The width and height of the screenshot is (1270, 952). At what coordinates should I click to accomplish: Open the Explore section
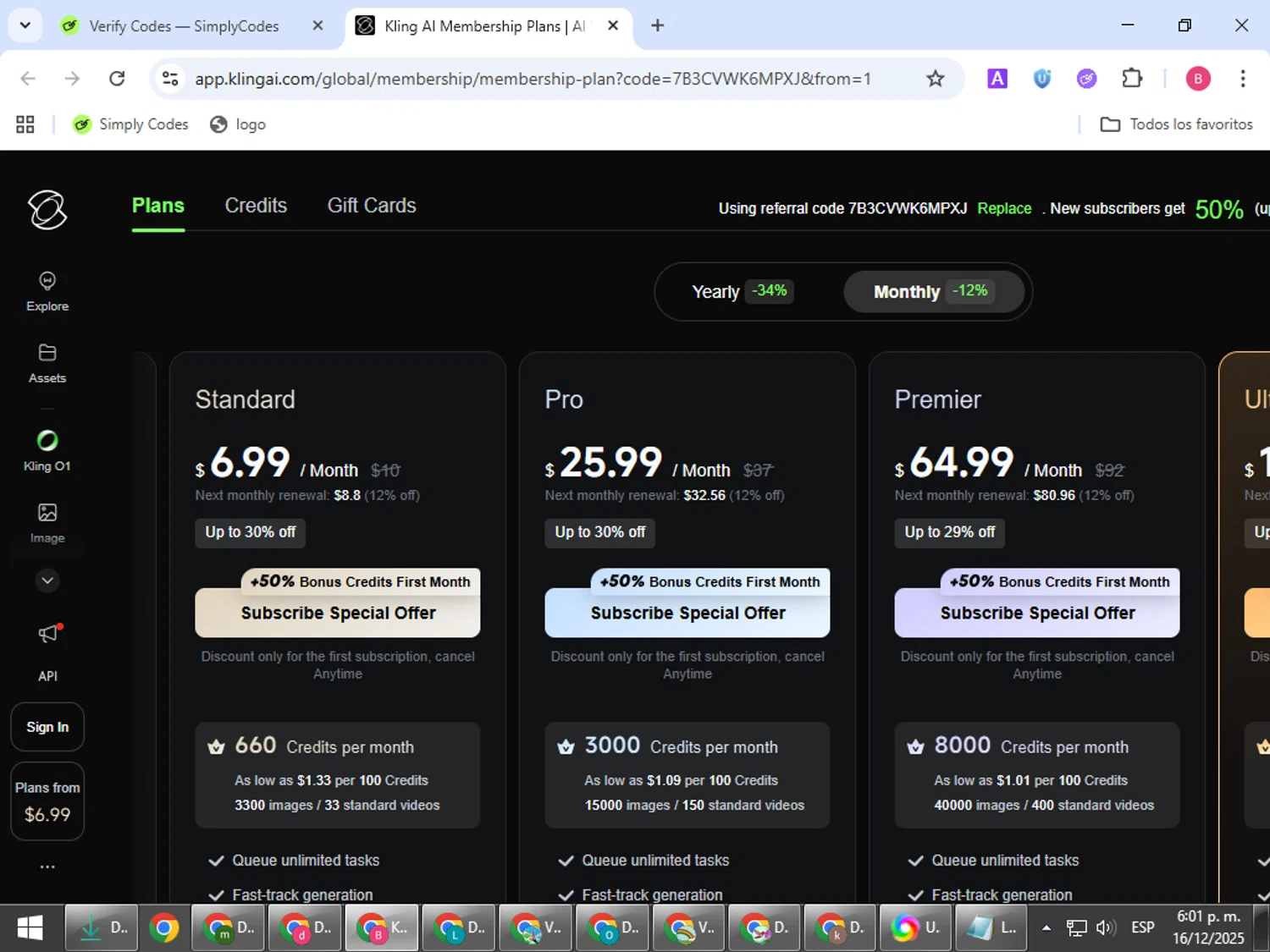47,292
